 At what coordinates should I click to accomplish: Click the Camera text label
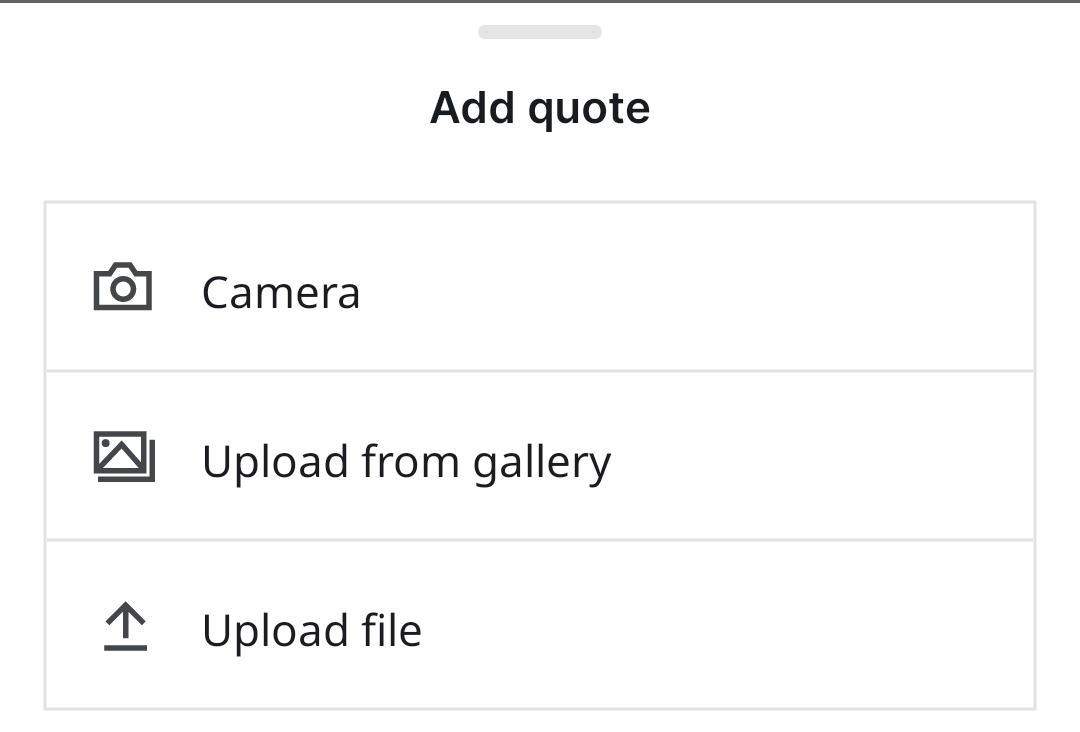coord(281,291)
